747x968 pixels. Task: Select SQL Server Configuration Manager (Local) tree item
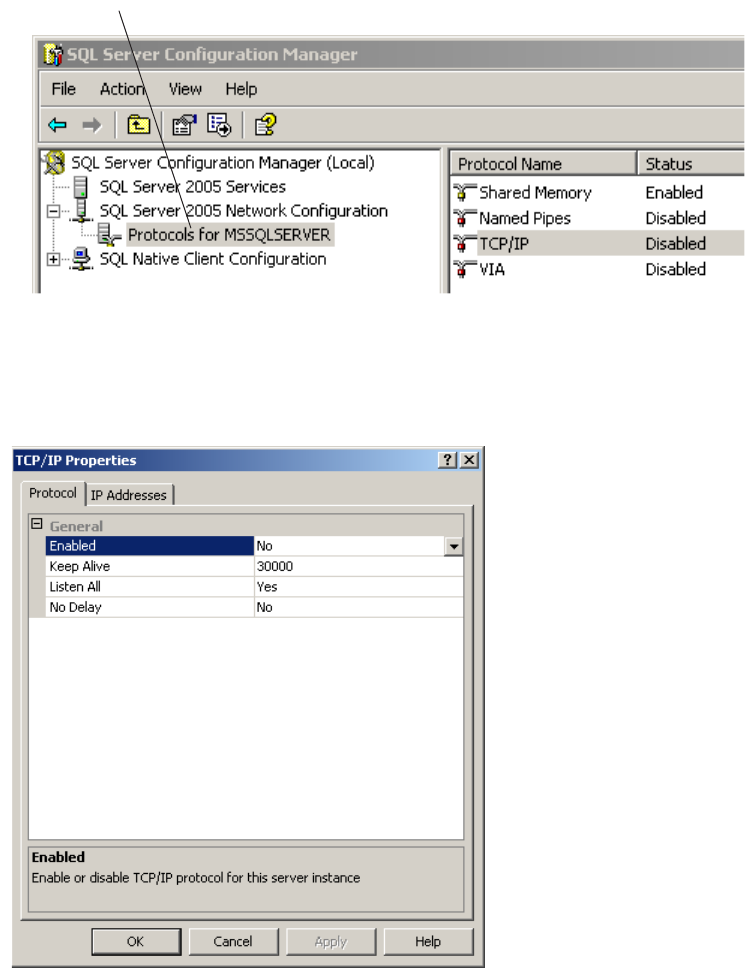pos(222,162)
